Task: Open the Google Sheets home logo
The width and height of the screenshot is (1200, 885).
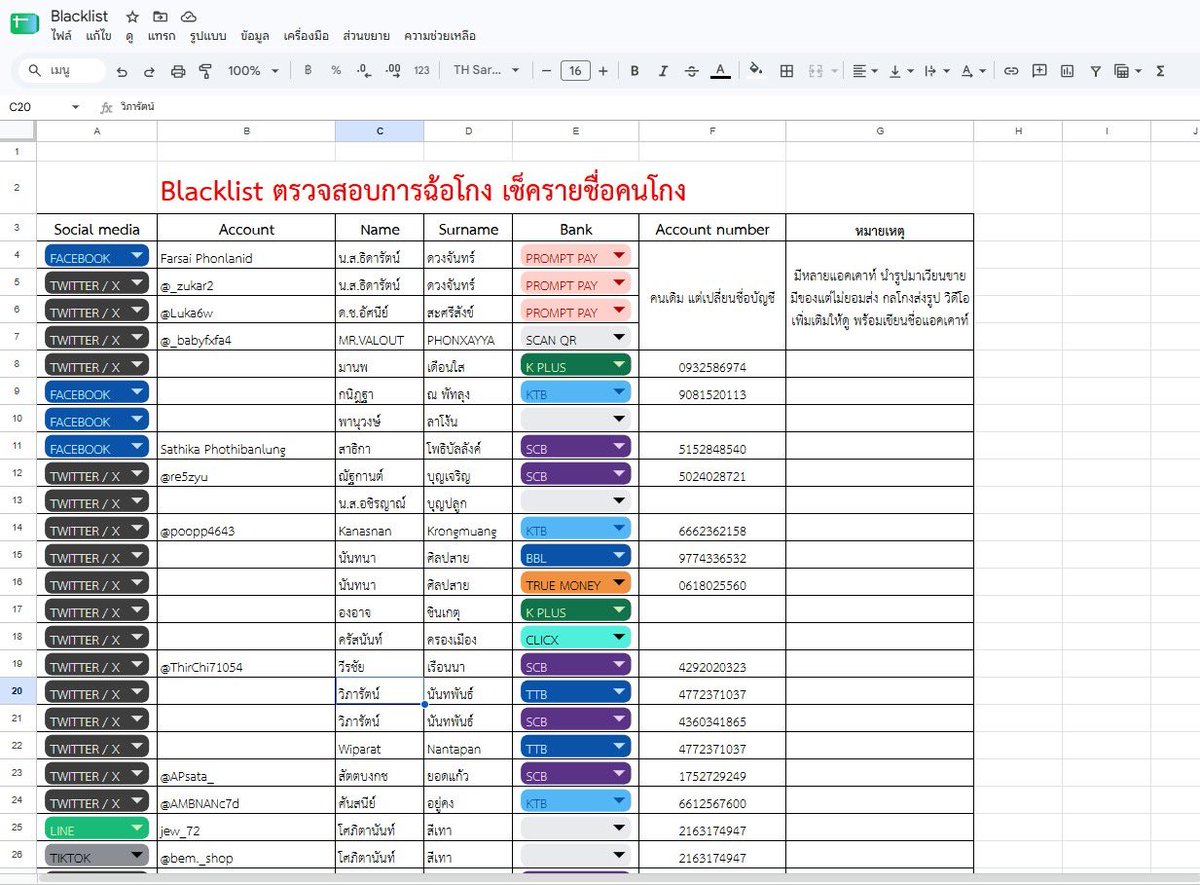Action: pos(24,25)
